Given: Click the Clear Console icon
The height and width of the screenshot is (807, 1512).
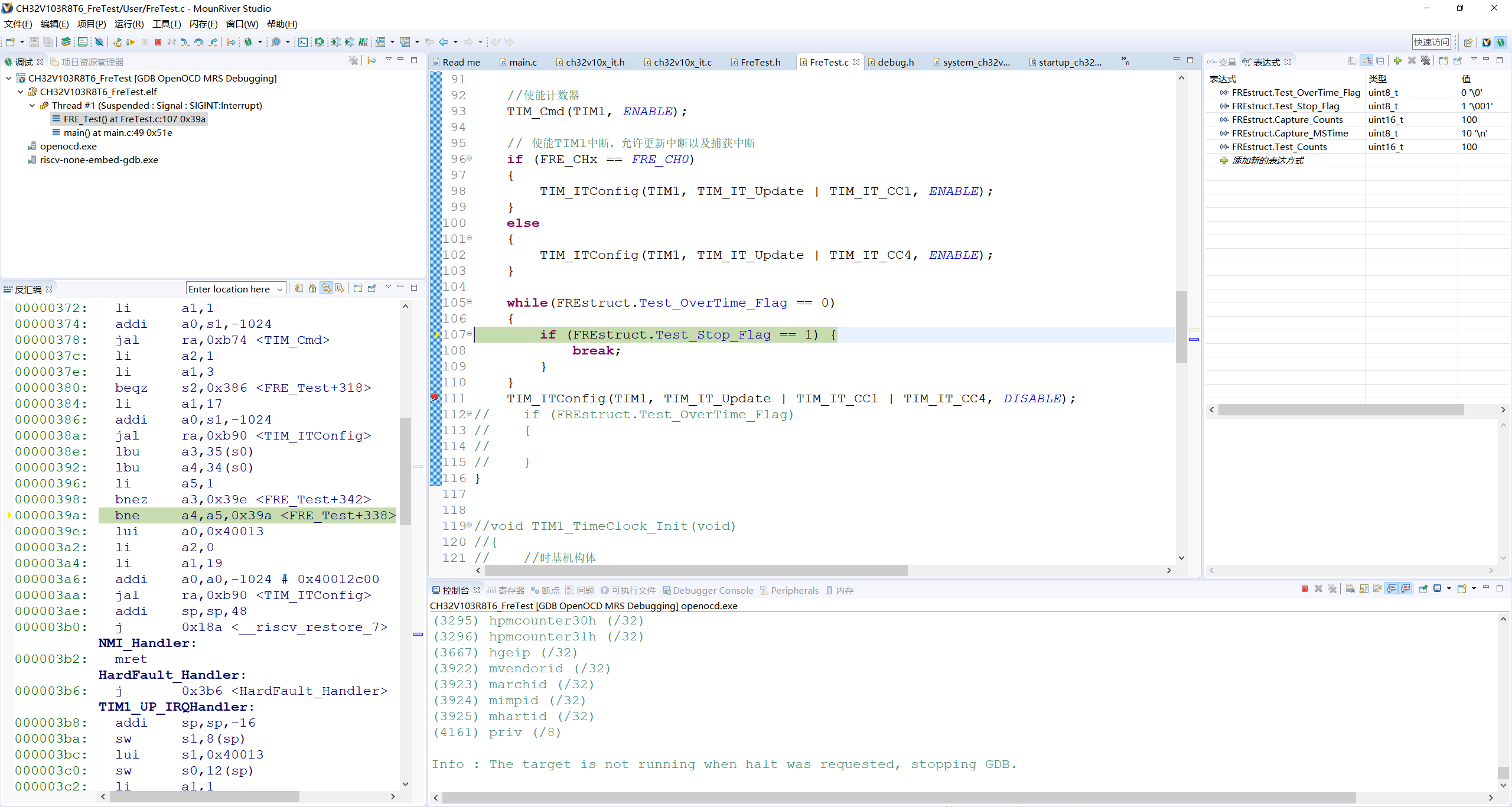Looking at the screenshot, I should (x=1350, y=588).
